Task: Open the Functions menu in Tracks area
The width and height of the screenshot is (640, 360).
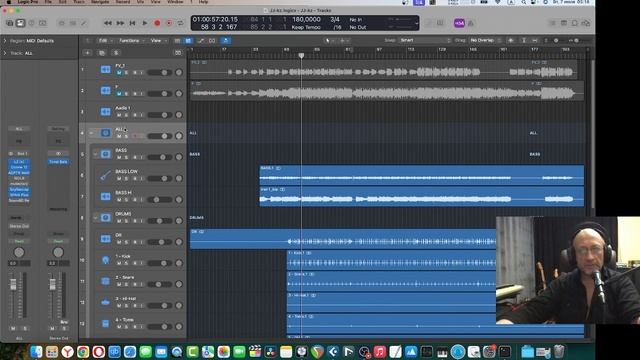Action: 131,40
